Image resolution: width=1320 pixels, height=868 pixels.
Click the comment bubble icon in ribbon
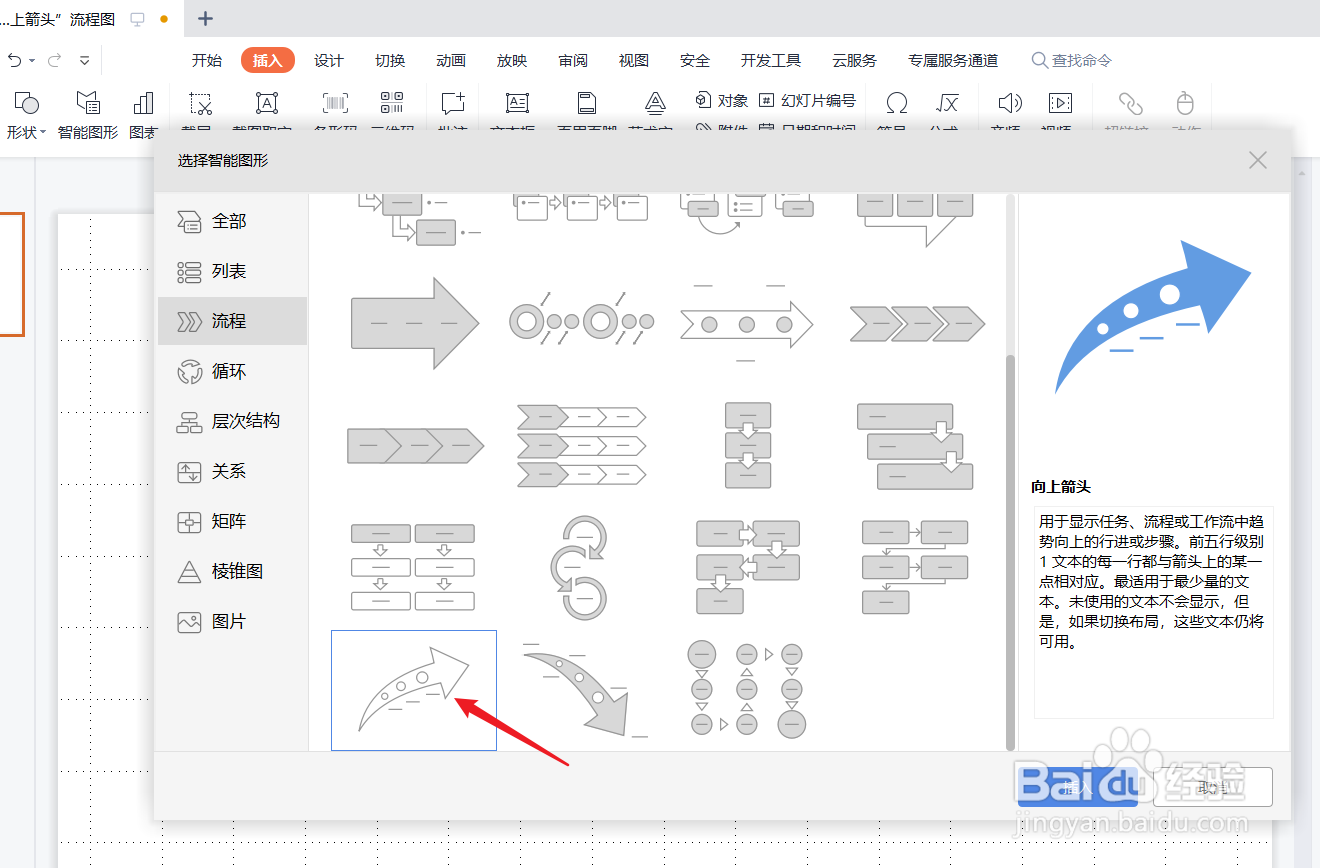click(x=453, y=102)
